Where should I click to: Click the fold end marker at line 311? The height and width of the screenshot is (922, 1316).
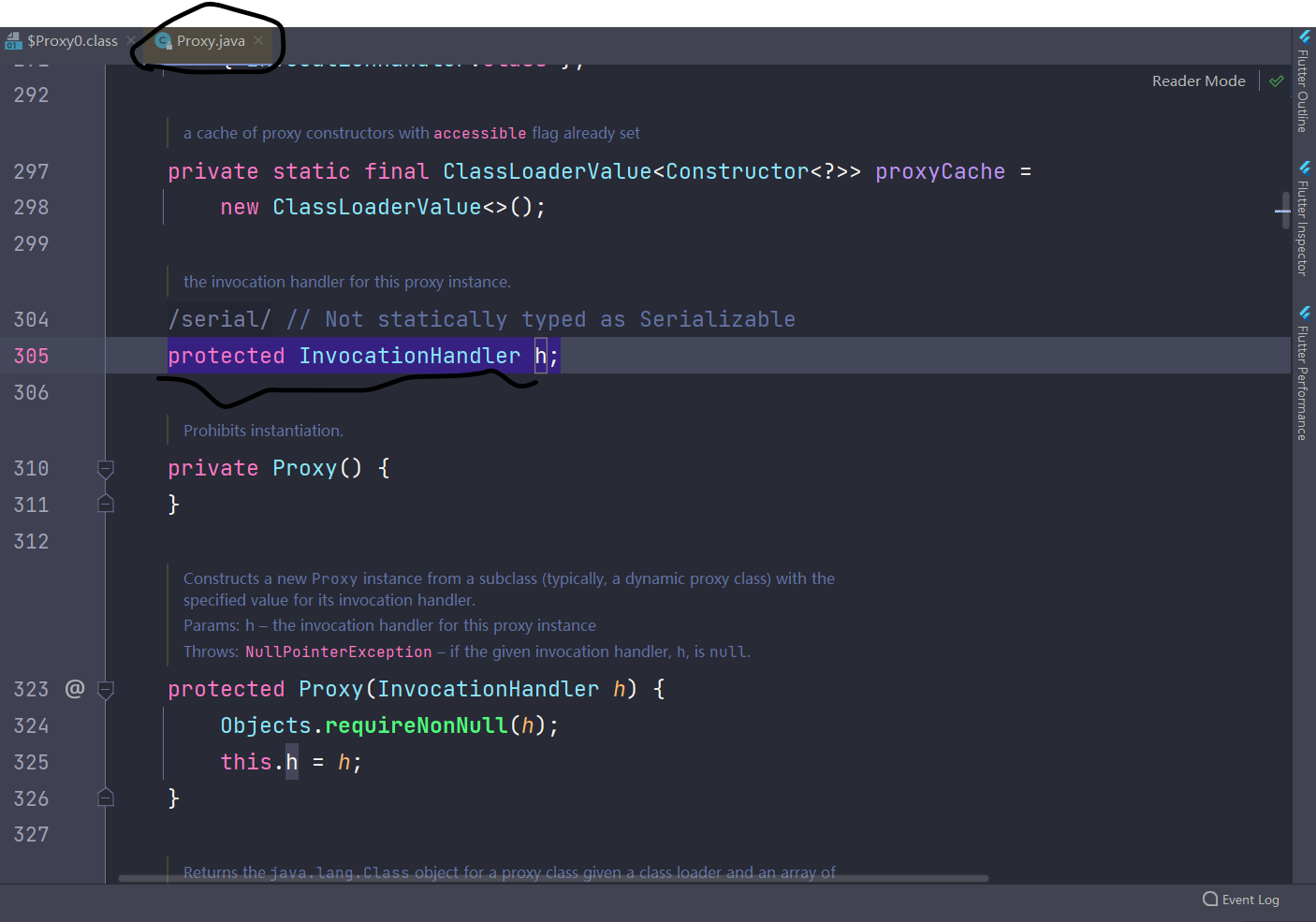pos(106,505)
